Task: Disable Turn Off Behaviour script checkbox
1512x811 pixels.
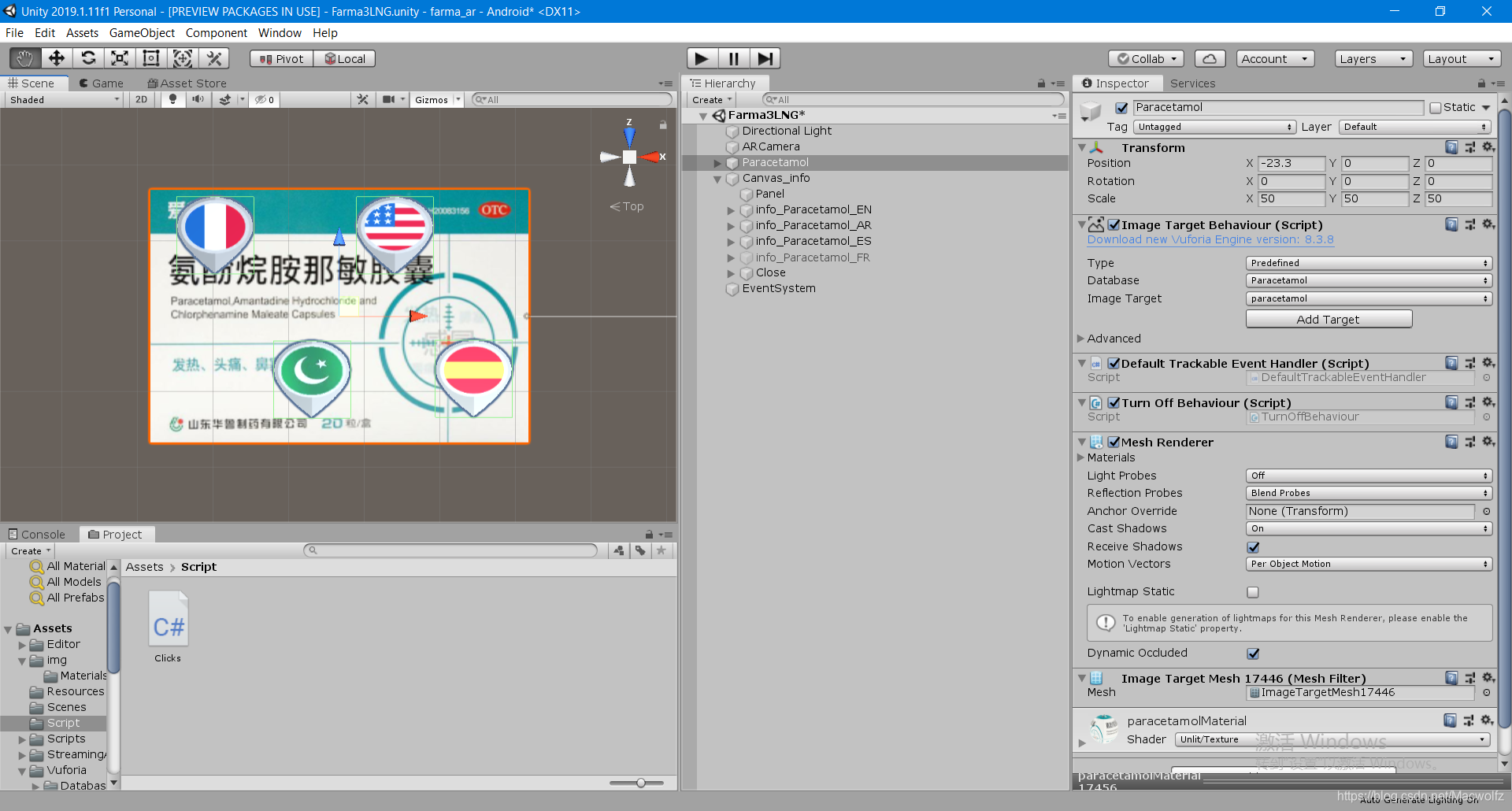Action: point(1114,403)
